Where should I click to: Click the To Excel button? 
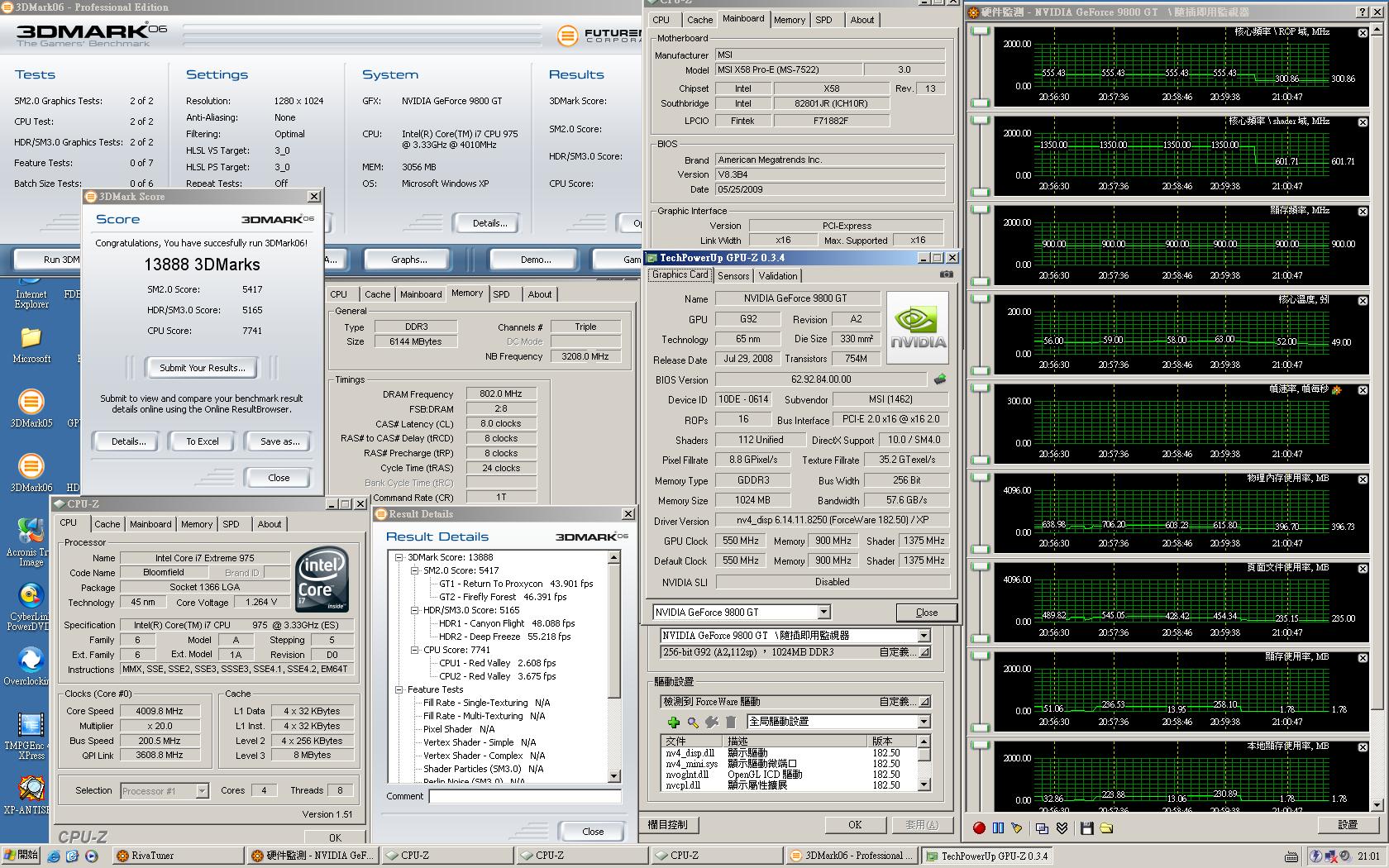point(203,441)
